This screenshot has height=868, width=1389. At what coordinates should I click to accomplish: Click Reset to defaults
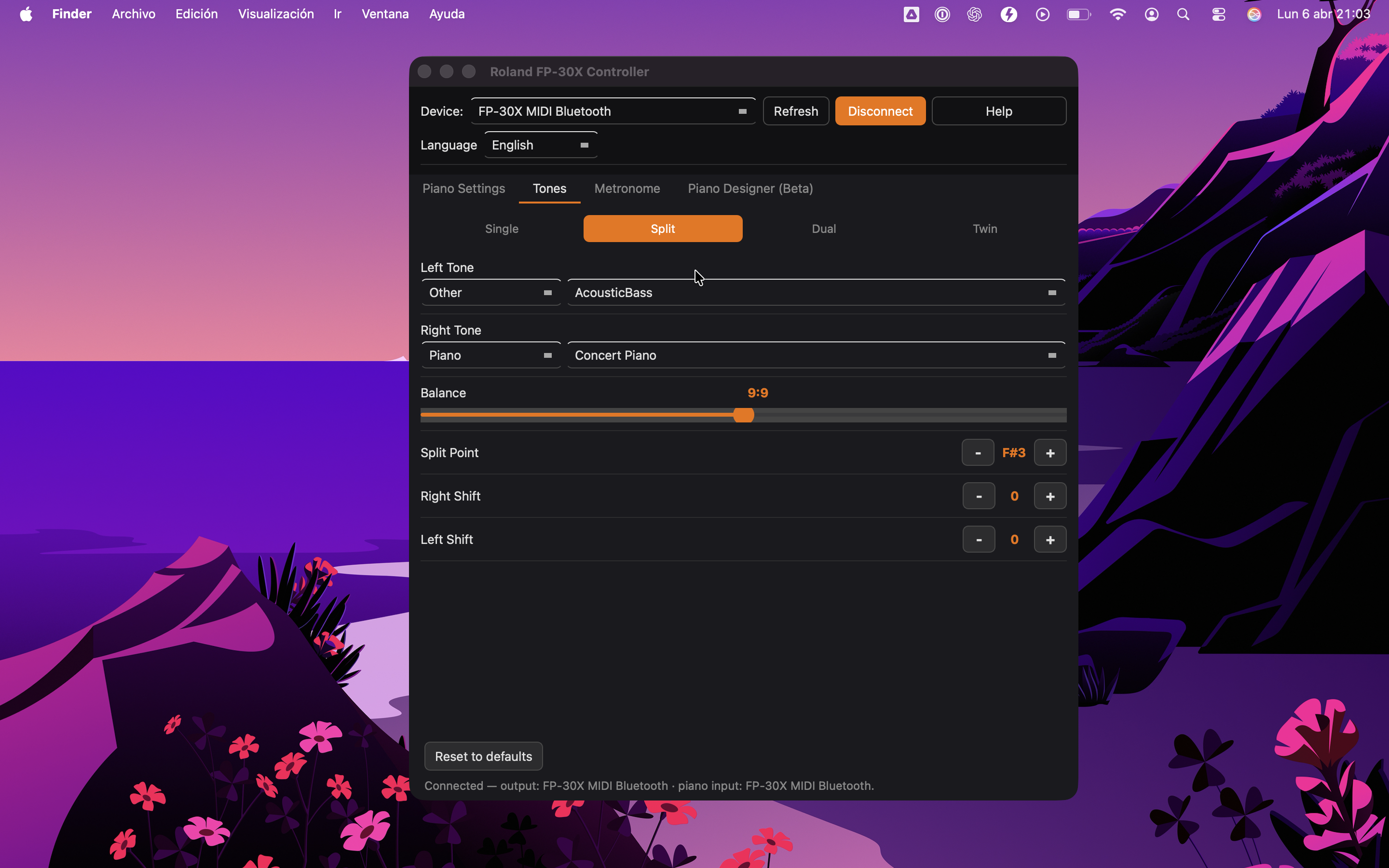pos(482,756)
